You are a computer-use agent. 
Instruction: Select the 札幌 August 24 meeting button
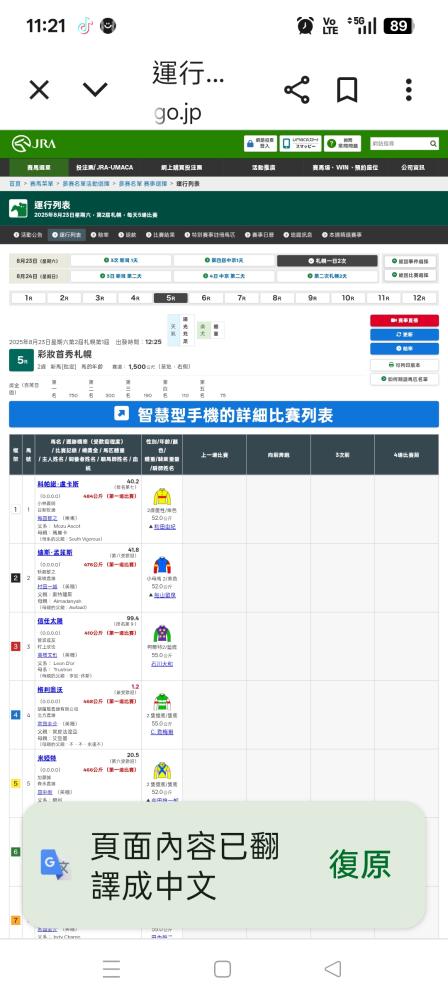327,276
